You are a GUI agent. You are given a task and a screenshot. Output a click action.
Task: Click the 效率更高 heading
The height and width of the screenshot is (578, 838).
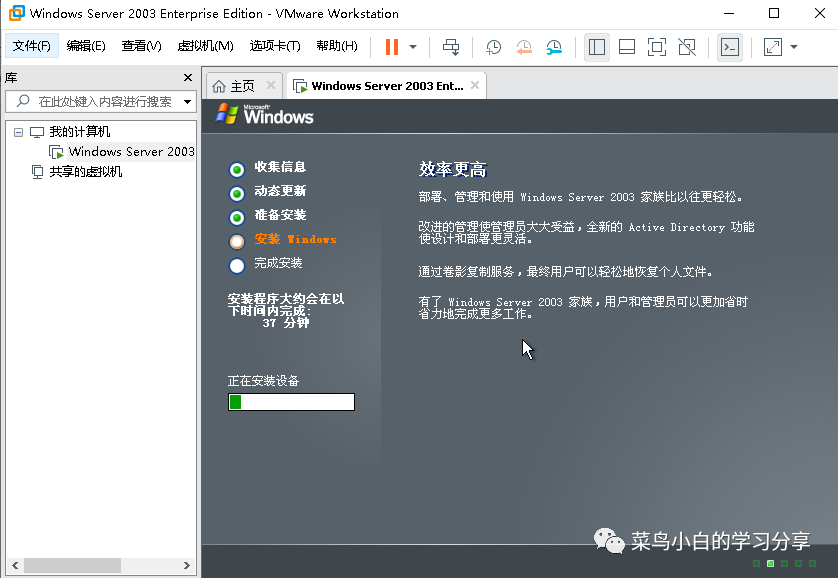coord(453,169)
